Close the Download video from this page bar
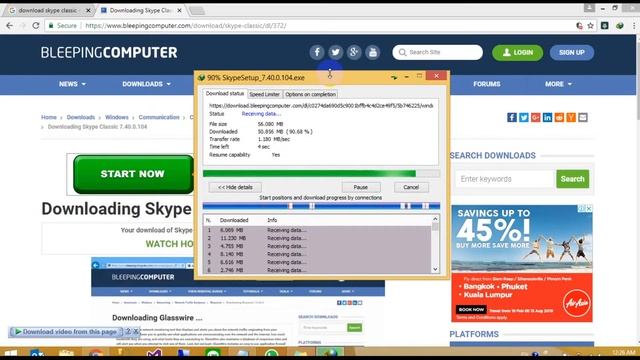This screenshot has height=360, width=640. point(136,331)
